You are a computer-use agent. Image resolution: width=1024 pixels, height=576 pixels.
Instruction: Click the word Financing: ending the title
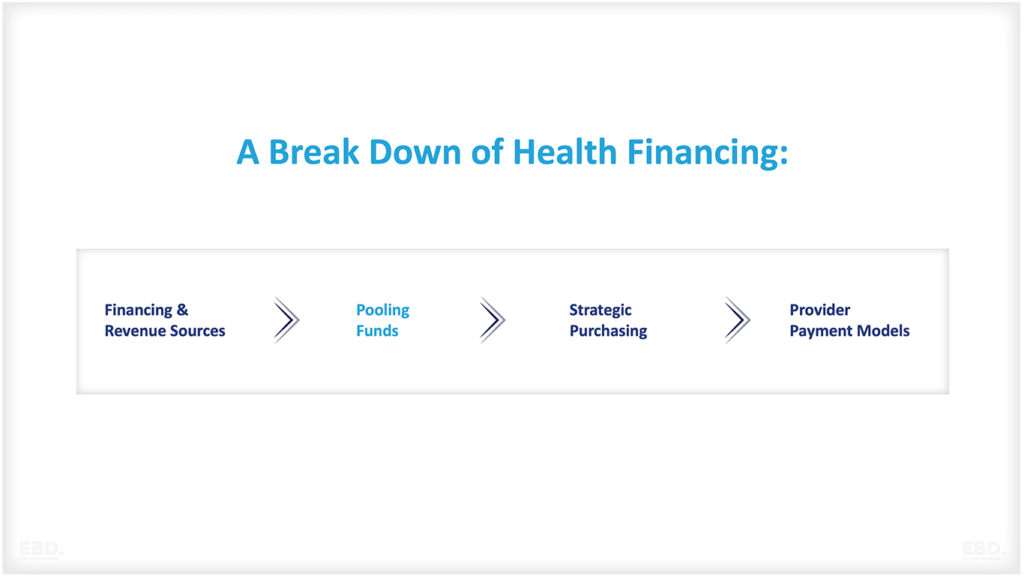point(708,152)
